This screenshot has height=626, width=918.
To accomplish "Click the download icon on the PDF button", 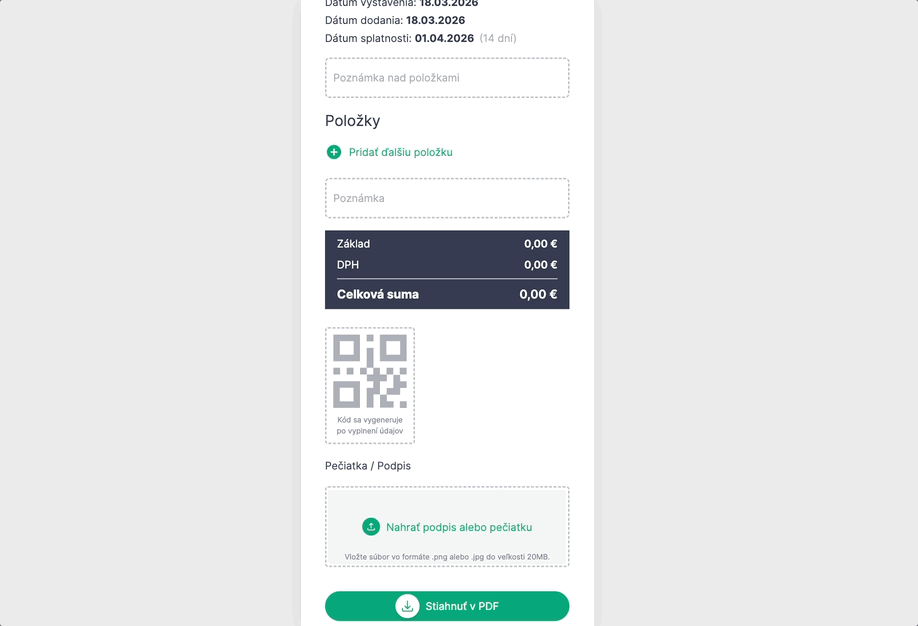I will tap(407, 606).
